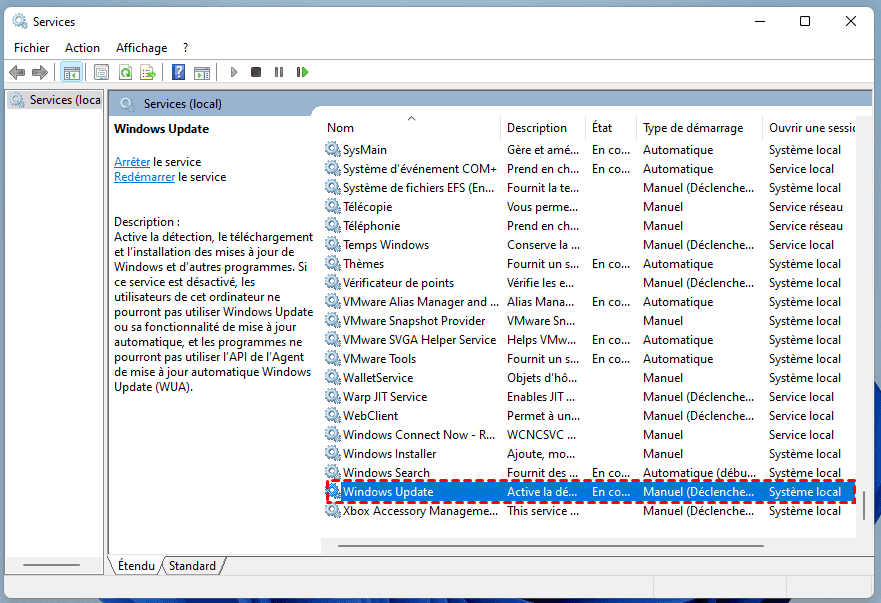Restart the service using the toolbar restart icon
Screen dimensions: 881x603
(302, 72)
